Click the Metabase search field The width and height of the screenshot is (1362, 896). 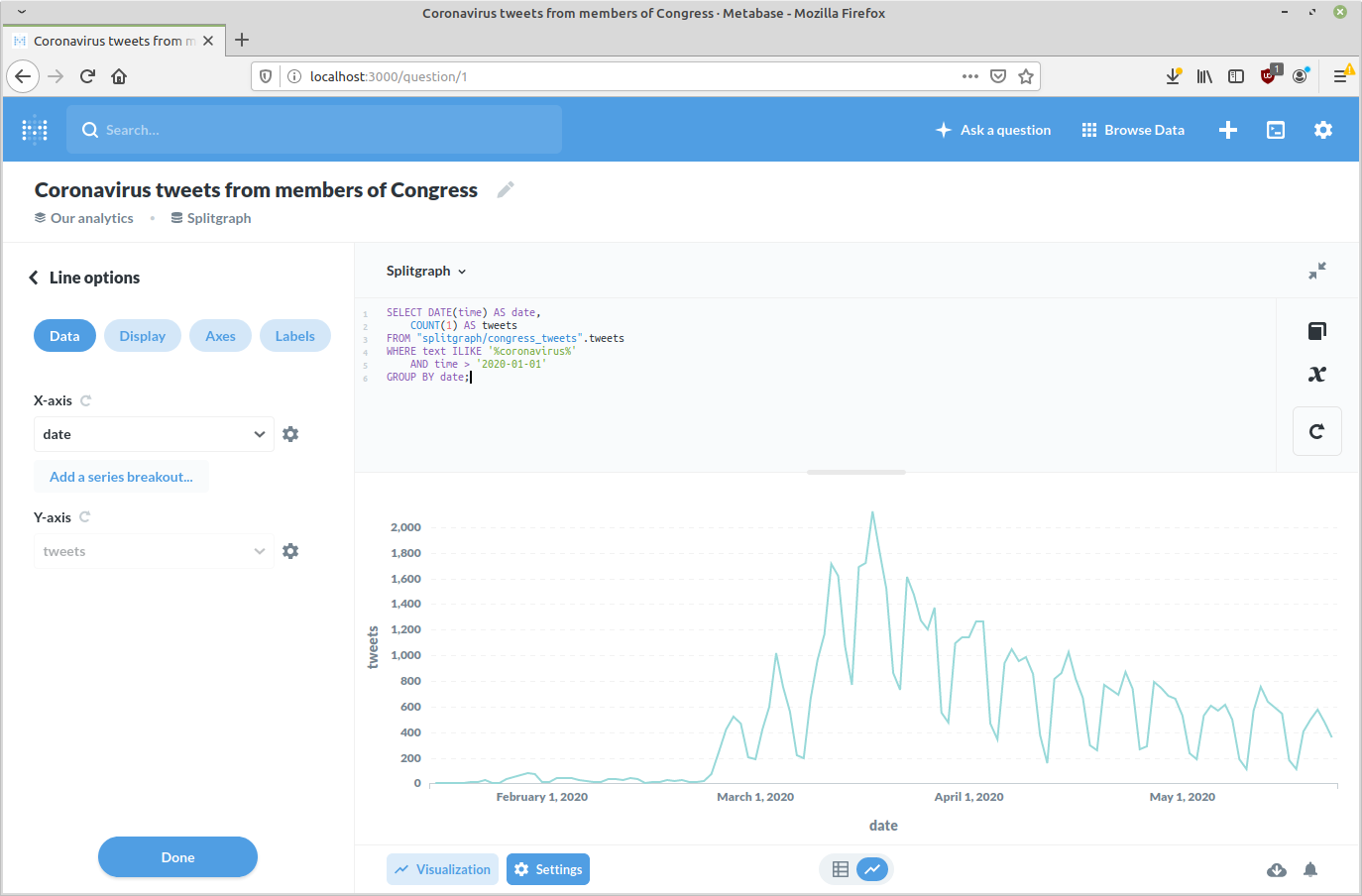coord(314,130)
